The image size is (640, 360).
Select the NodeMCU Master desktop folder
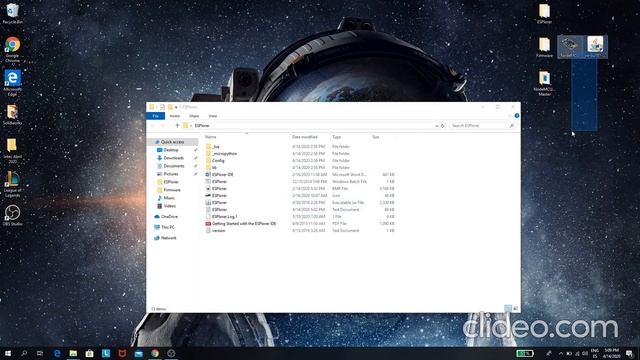[544, 84]
